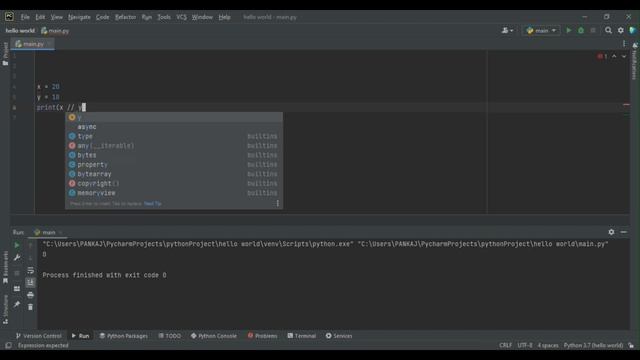Rerun main in Run panel

click(17, 245)
